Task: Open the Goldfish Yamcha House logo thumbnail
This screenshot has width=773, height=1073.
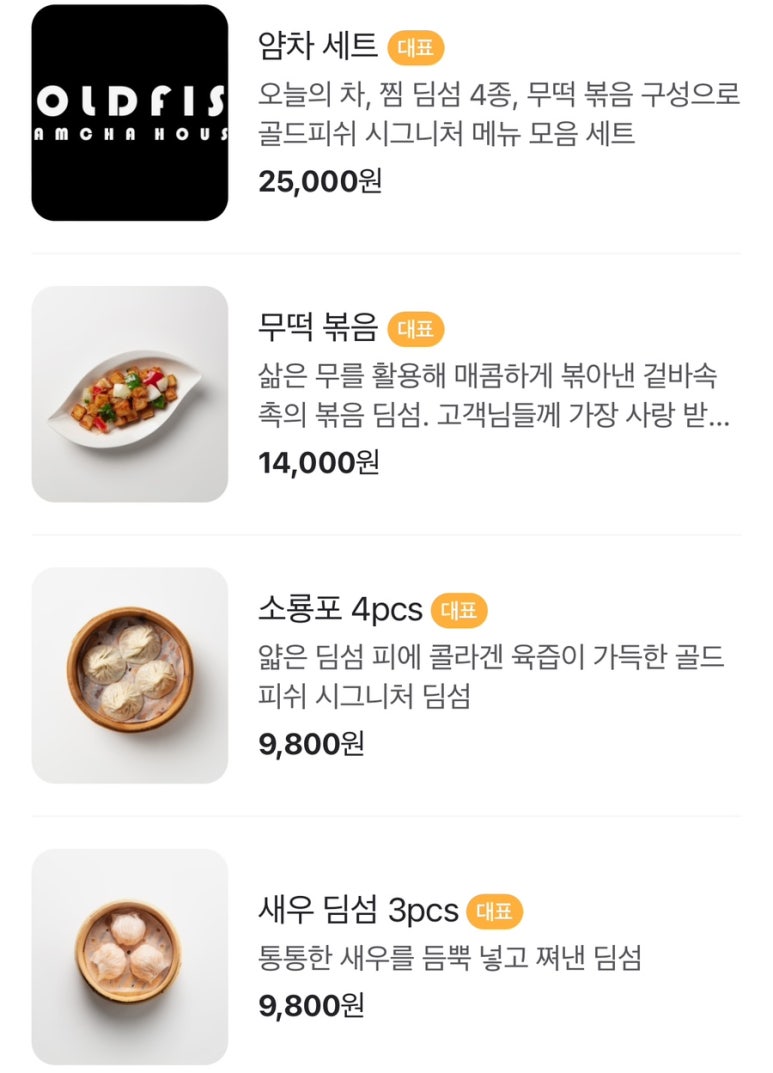Action: click(130, 113)
